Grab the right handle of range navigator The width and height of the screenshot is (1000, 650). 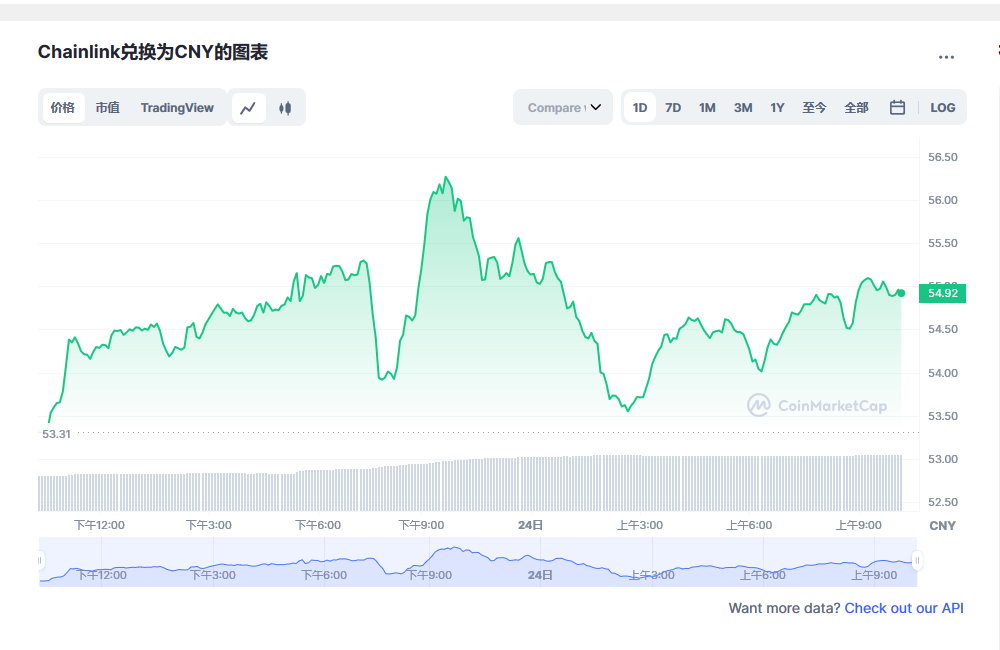[x=917, y=561]
